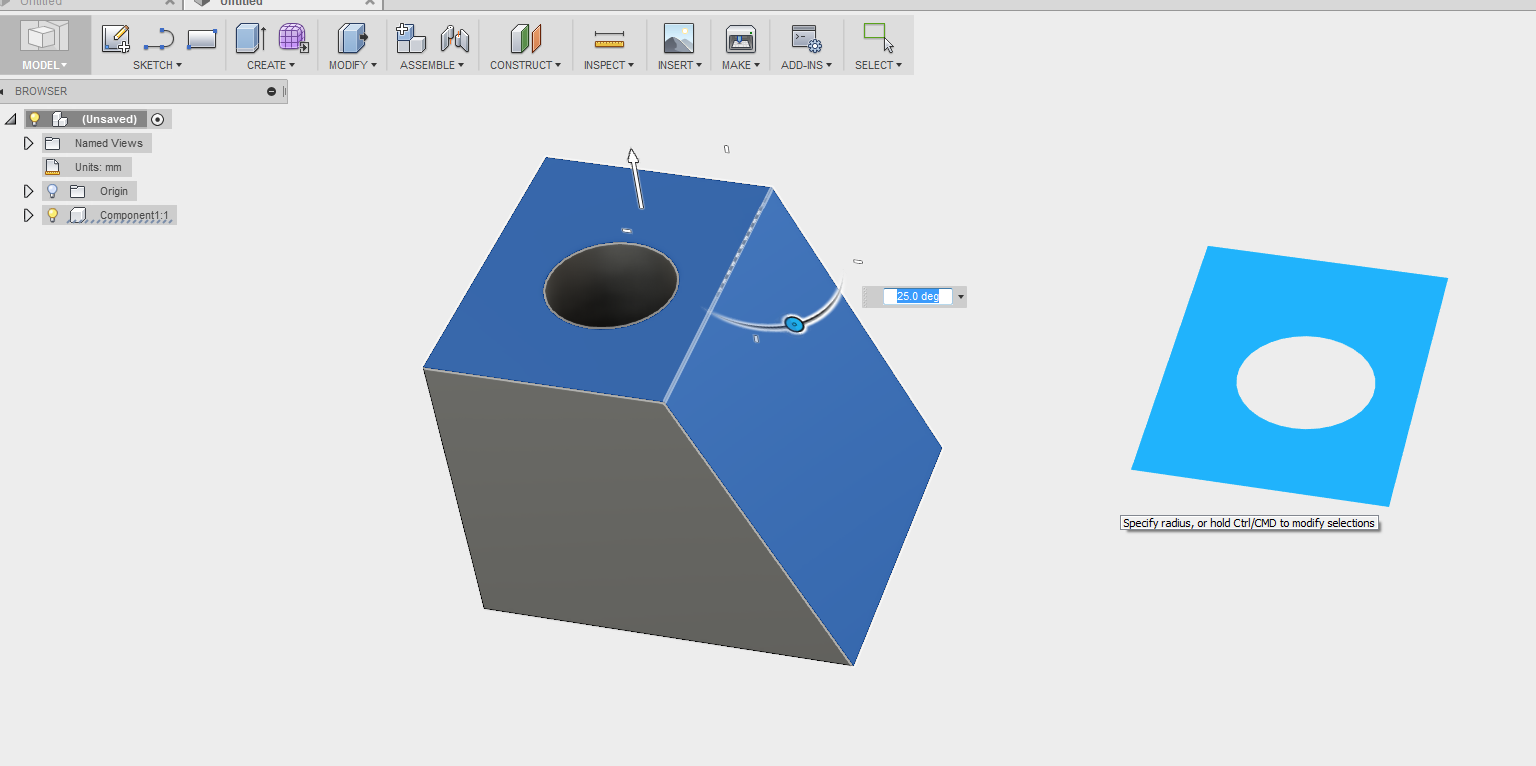Open the dropdown arrow beside 25.0 deg

(961, 297)
